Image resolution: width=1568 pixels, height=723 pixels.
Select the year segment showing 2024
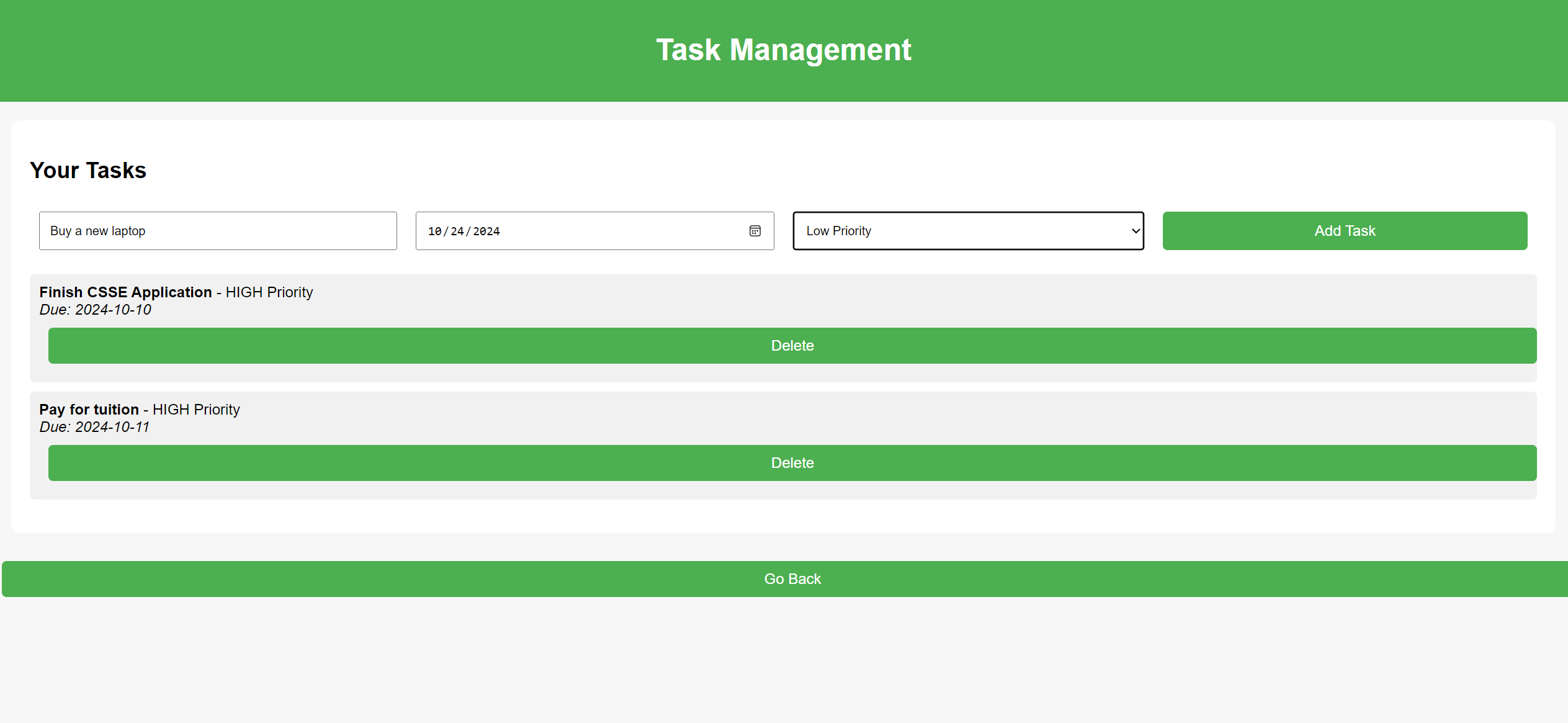(x=488, y=231)
